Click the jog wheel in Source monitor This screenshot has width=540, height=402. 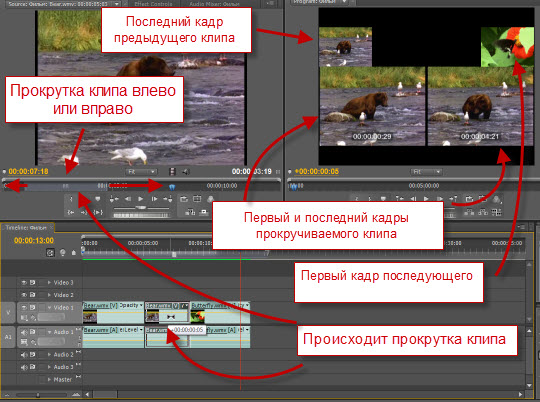pyautogui.click(x=141, y=216)
